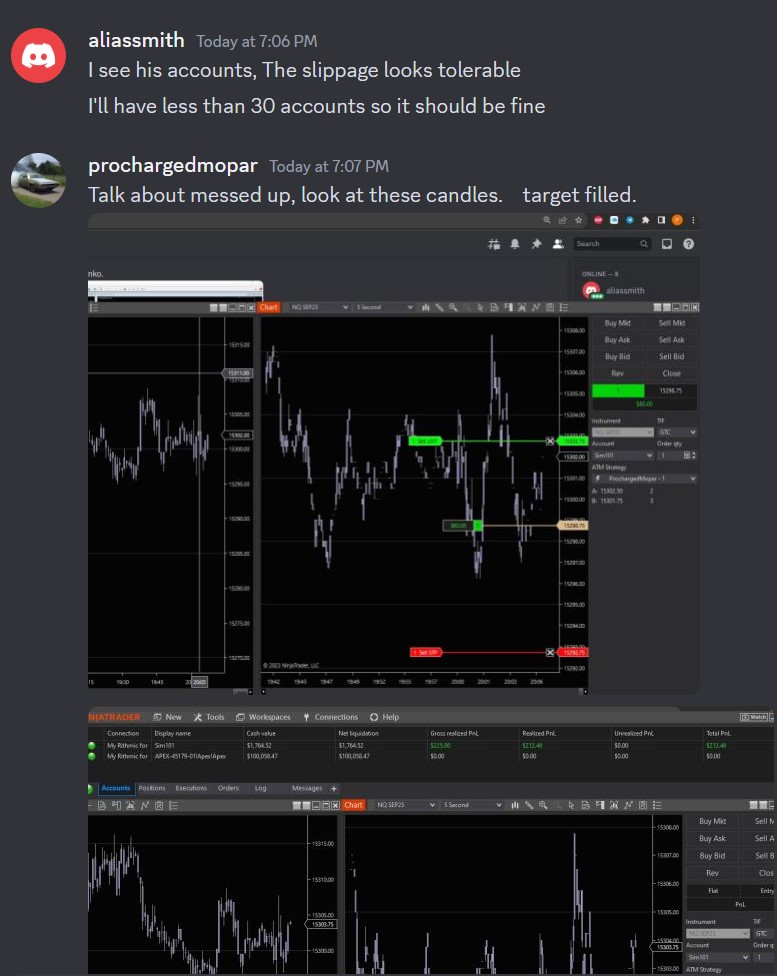The height and width of the screenshot is (976, 777).
Task: Cancel the red Sell STP order with its X
Action: coord(550,652)
